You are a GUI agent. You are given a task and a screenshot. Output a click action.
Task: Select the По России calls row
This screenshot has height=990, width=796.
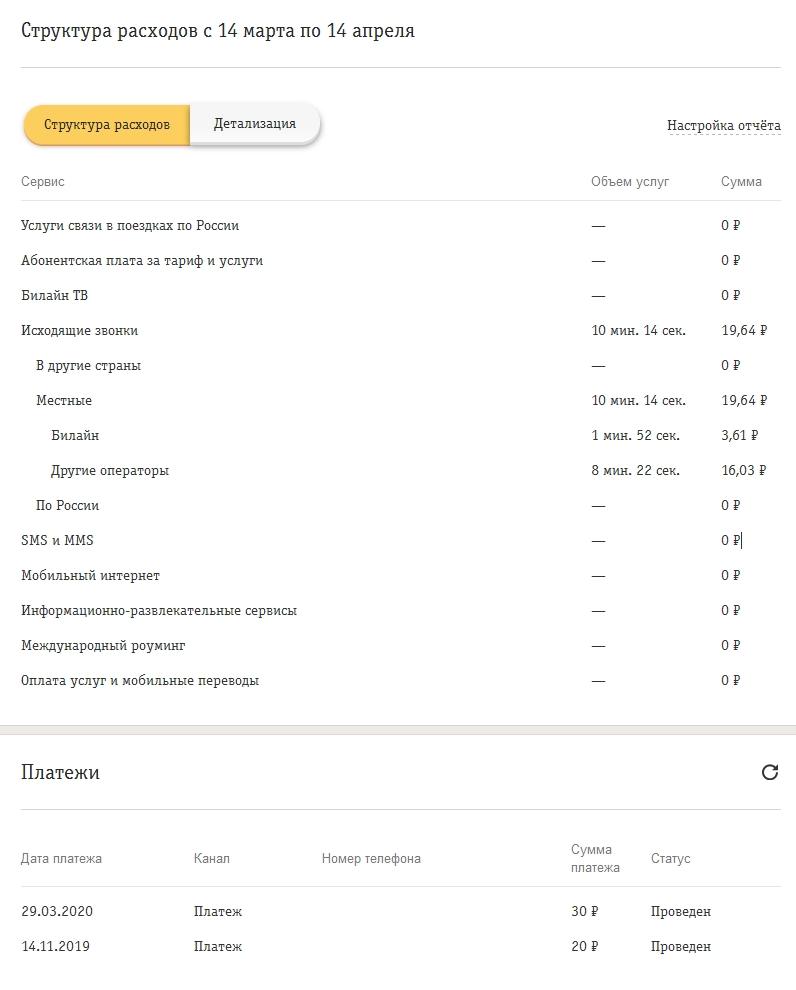[401, 505]
